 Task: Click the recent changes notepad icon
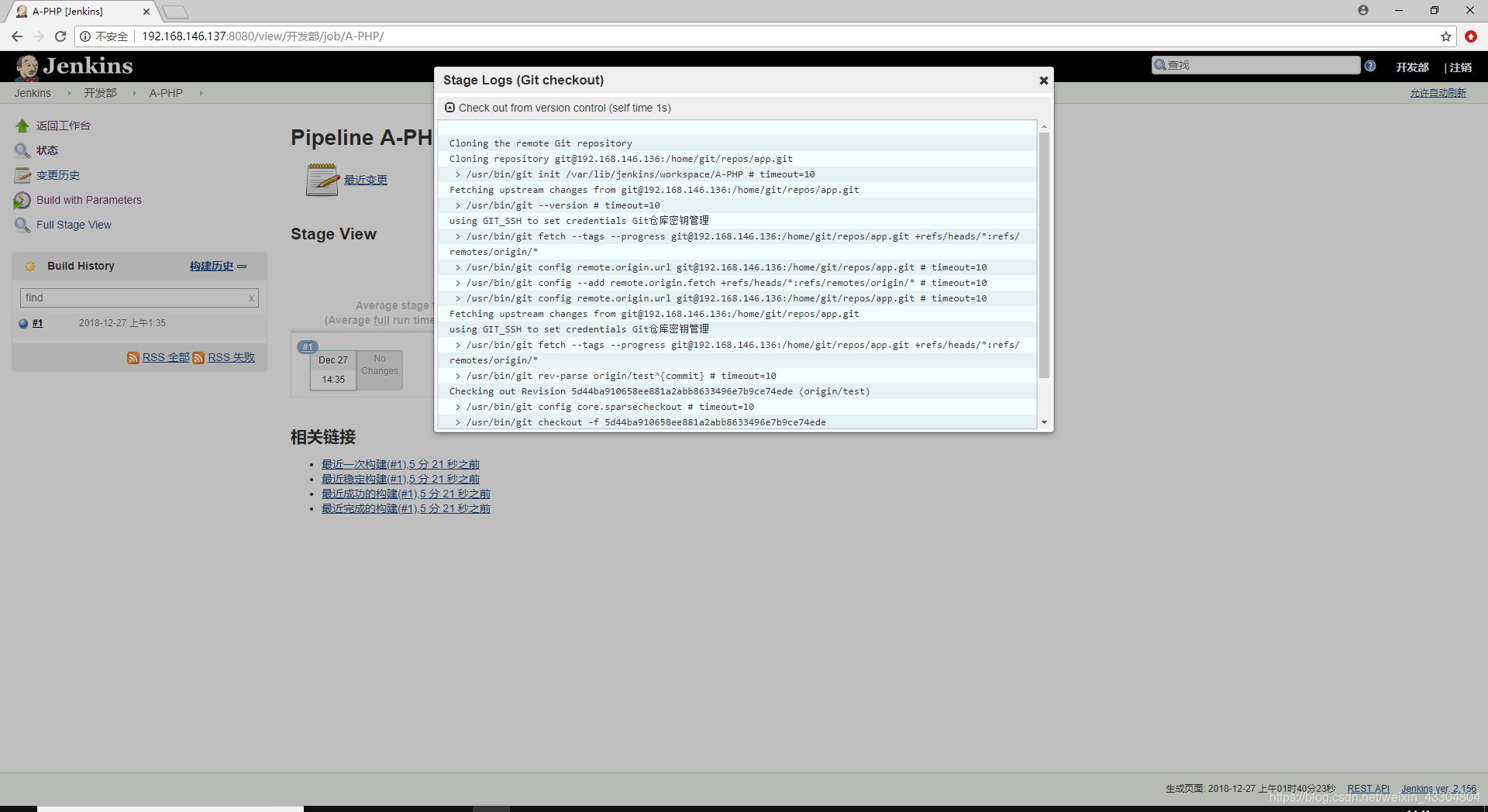[x=322, y=180]
